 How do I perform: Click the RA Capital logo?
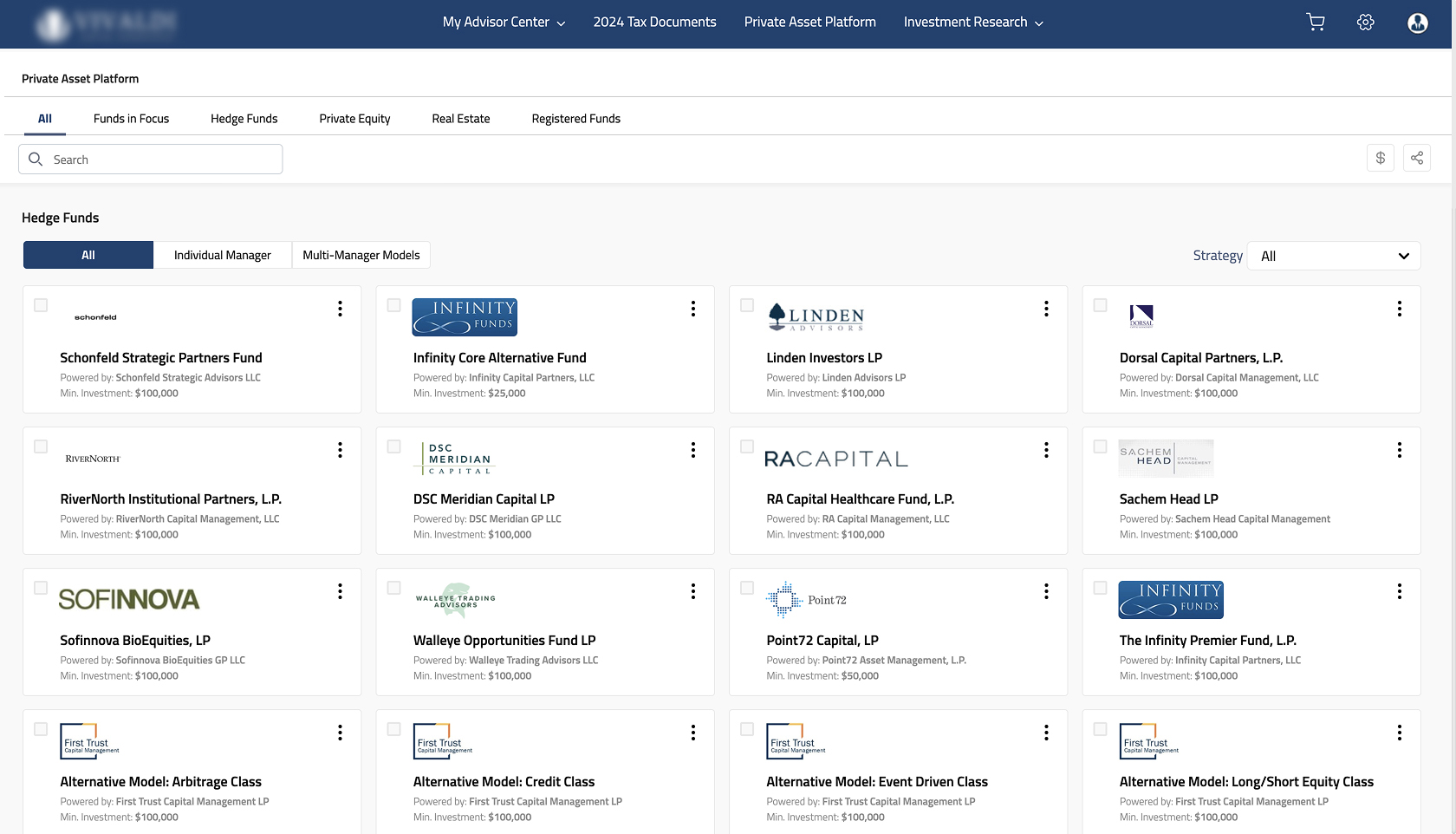tap(835, 459)
